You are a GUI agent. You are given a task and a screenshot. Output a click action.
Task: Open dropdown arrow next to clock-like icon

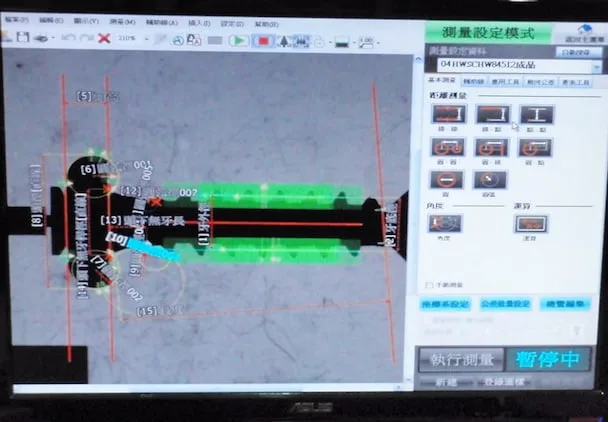(x=330, y=42)
